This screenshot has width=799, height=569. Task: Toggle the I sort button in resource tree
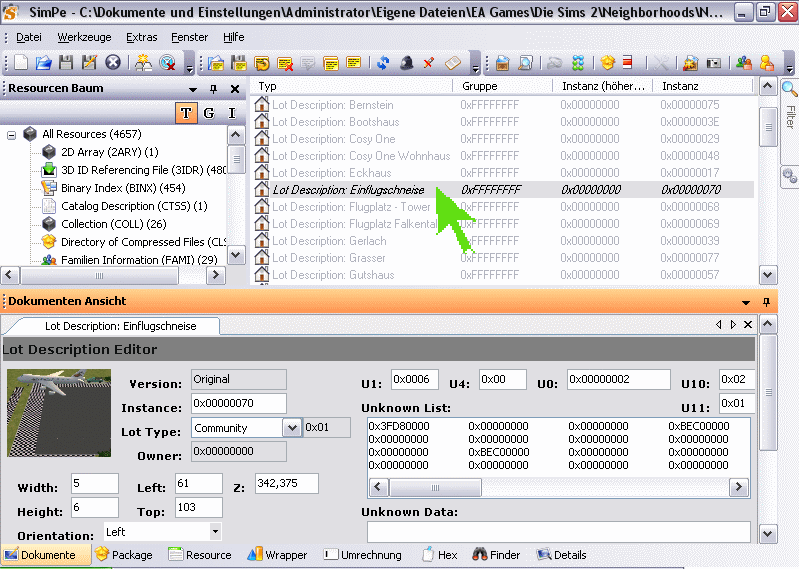point(232,113)
